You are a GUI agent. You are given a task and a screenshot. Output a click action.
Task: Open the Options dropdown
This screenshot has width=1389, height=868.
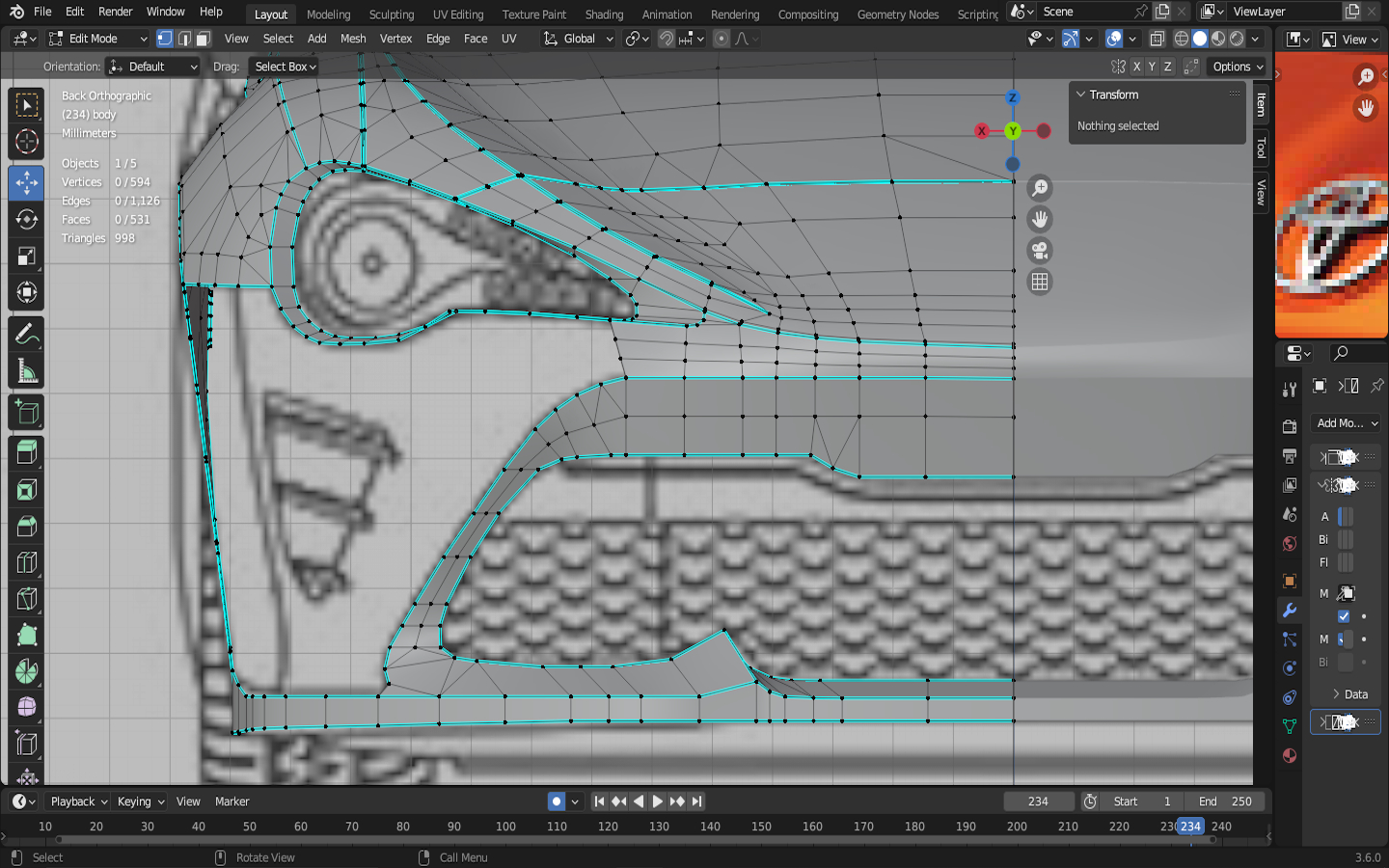click(x=1238, y=67)
